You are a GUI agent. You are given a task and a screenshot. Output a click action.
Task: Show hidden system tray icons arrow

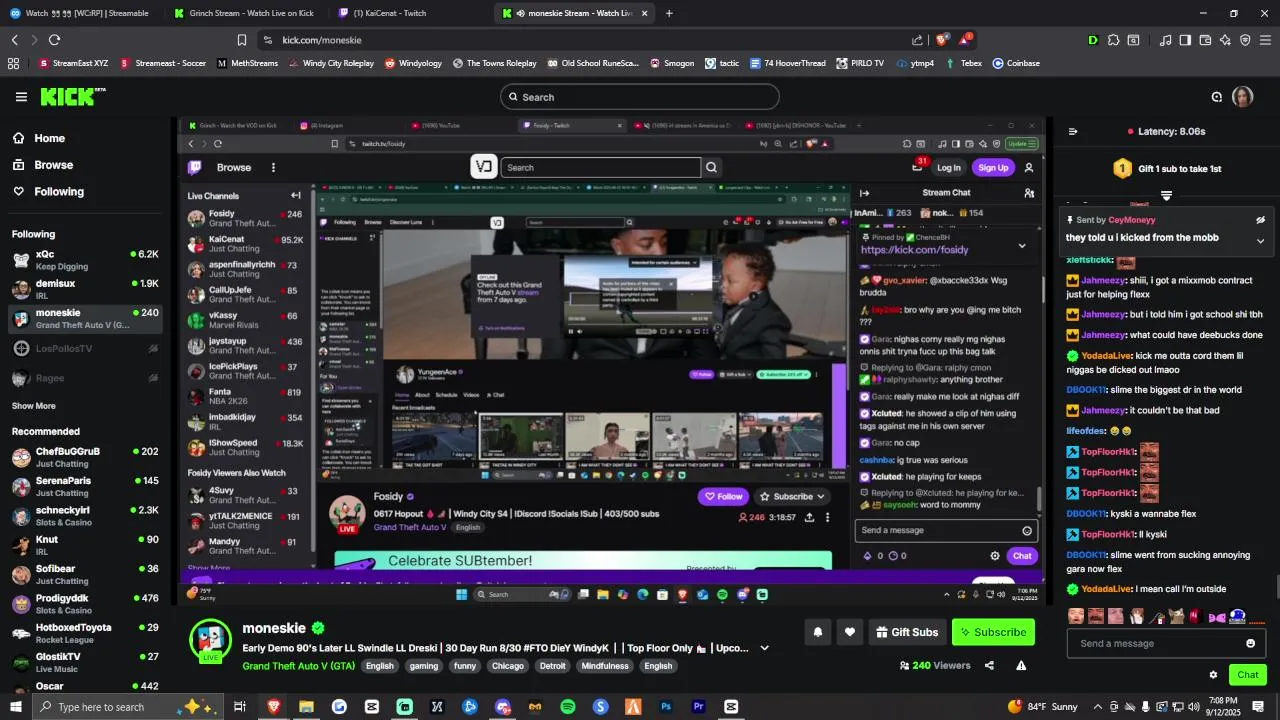(1098, 707)
